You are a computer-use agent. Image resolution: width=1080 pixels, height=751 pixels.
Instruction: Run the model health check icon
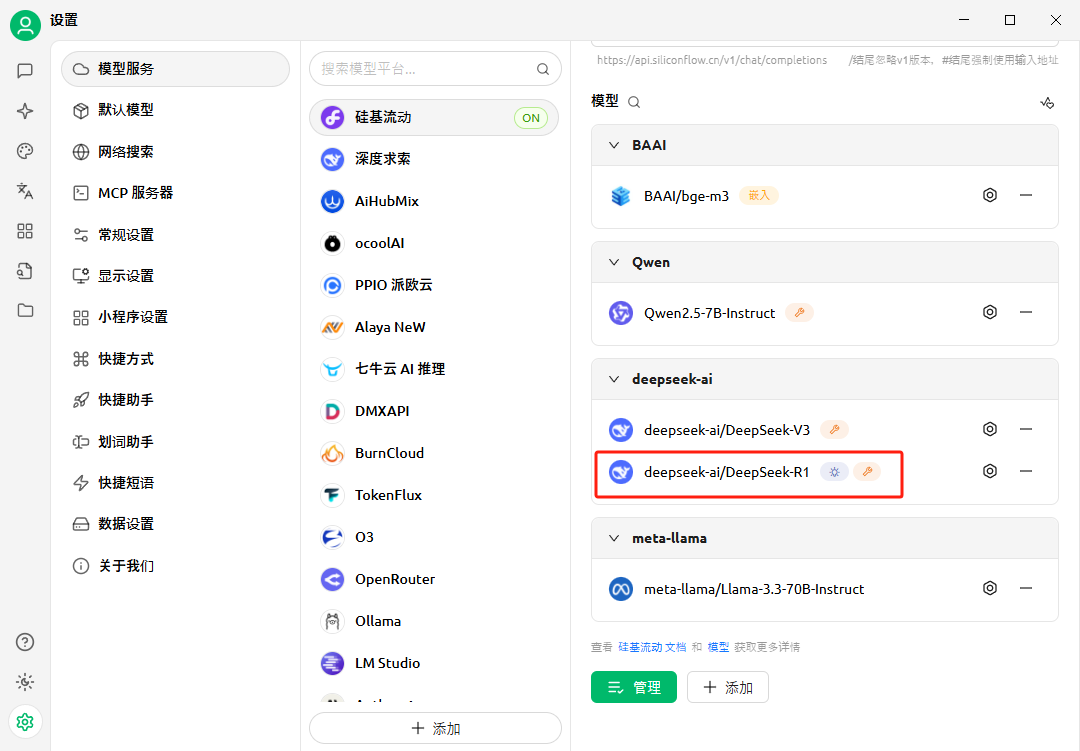pos(1047,103)
